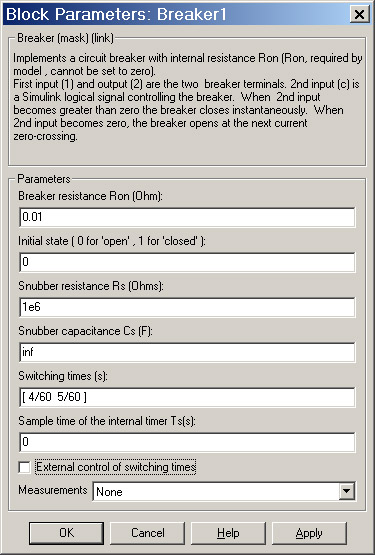Viewport: 375px width, 555px height.
Task: Enable External control of switching times checkbox
Action: [24, 467]
